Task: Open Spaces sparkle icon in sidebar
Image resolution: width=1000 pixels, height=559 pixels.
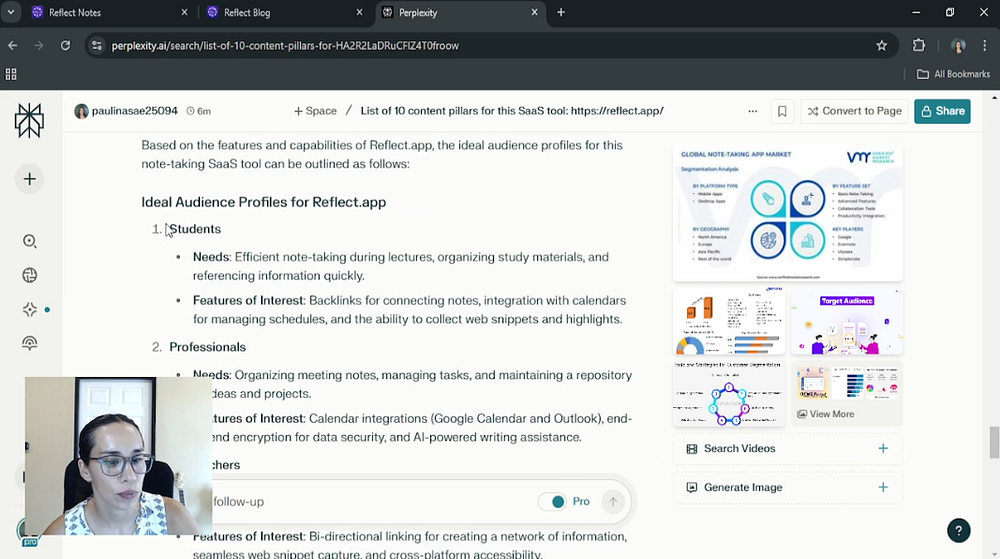Action: click(30, 310)
